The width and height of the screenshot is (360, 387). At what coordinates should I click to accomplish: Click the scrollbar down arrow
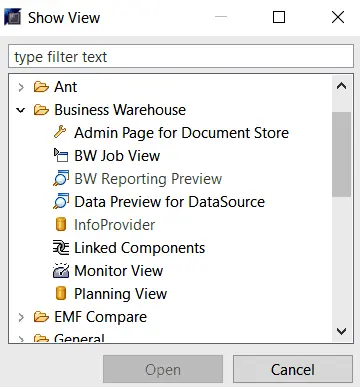pos(341,331)
